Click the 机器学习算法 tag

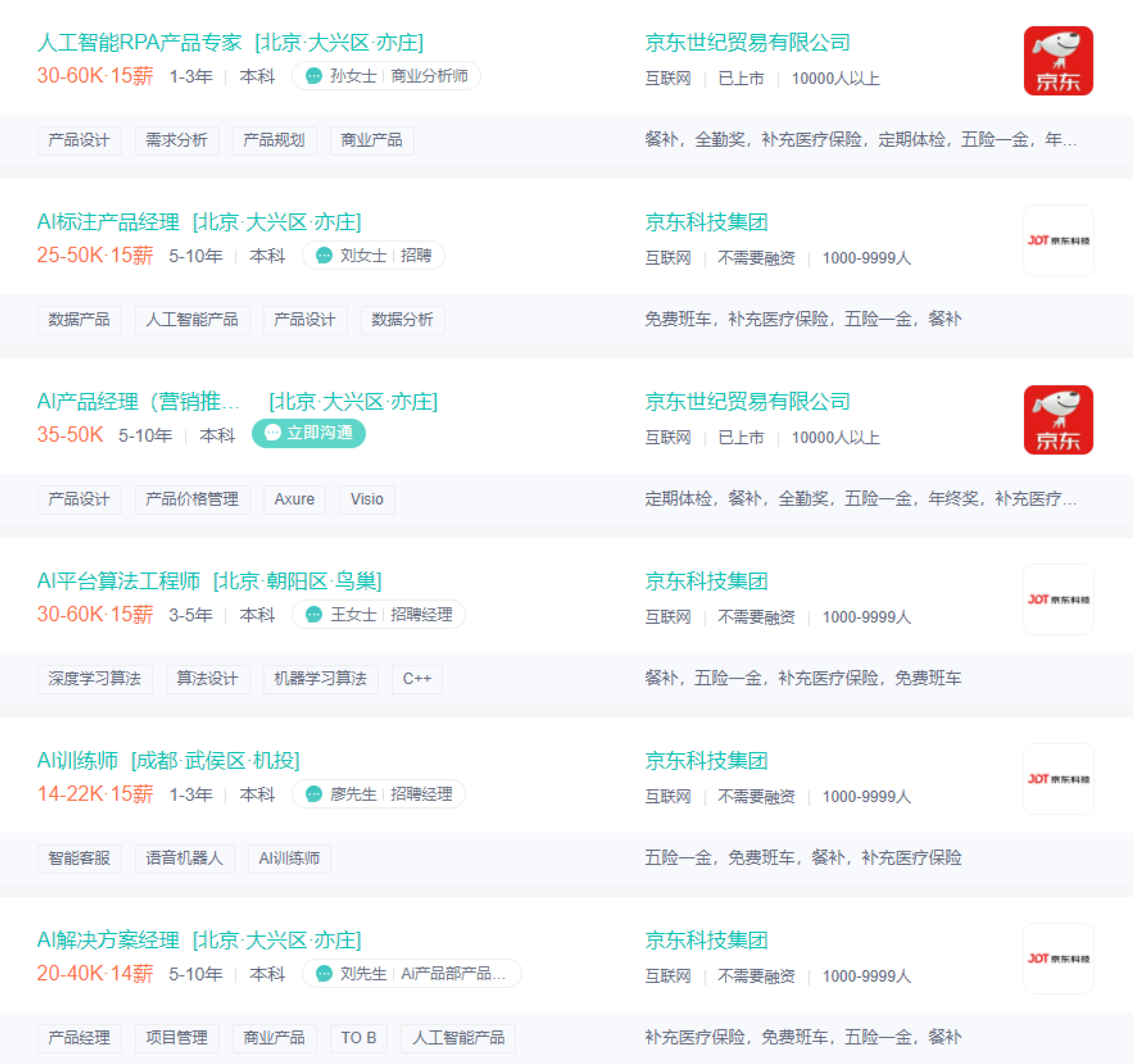(x=320, y=679)
